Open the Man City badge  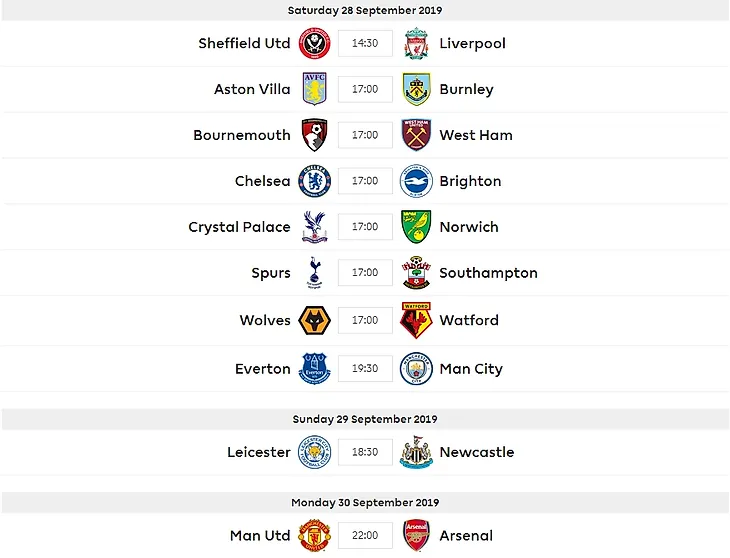pyautogui.click(x=416, y=368)
